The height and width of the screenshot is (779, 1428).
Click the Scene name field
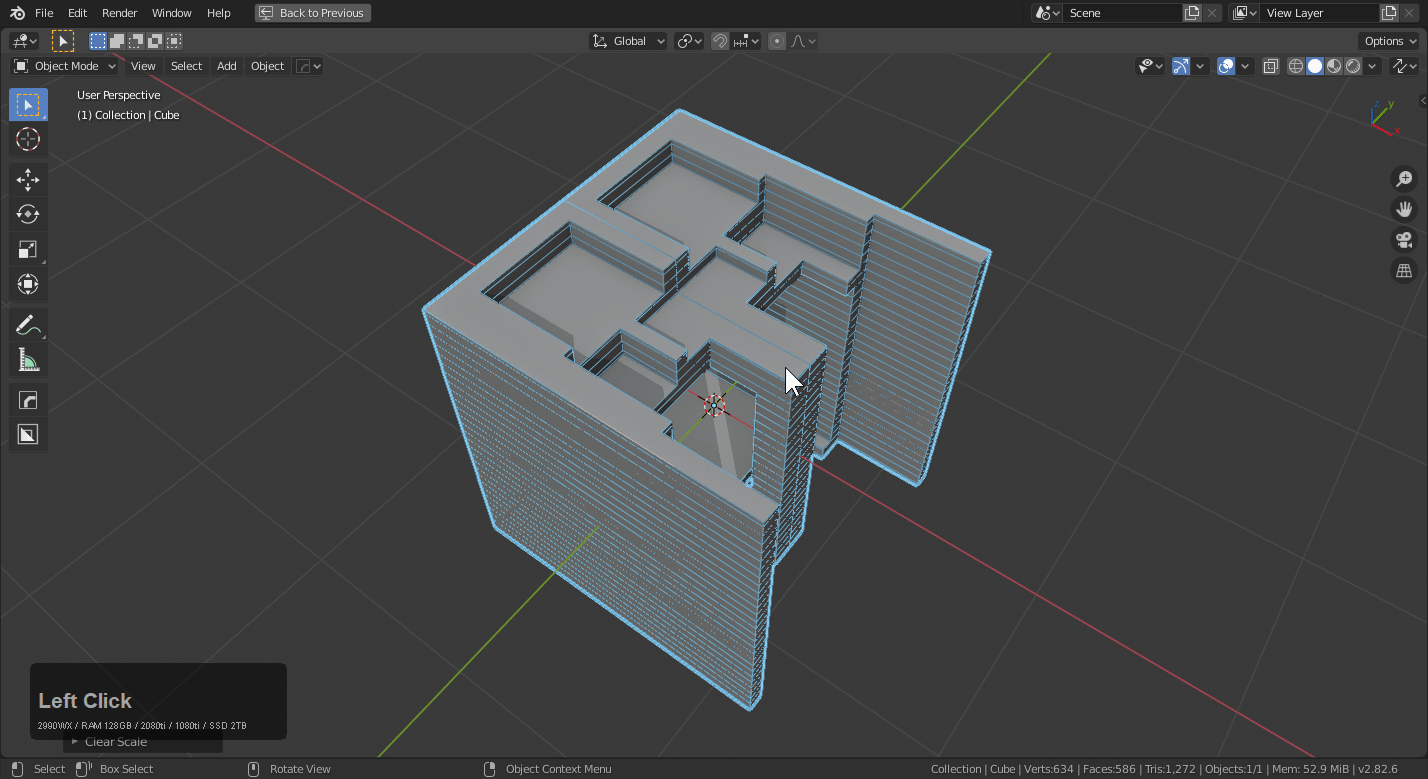click(1120, 13)
